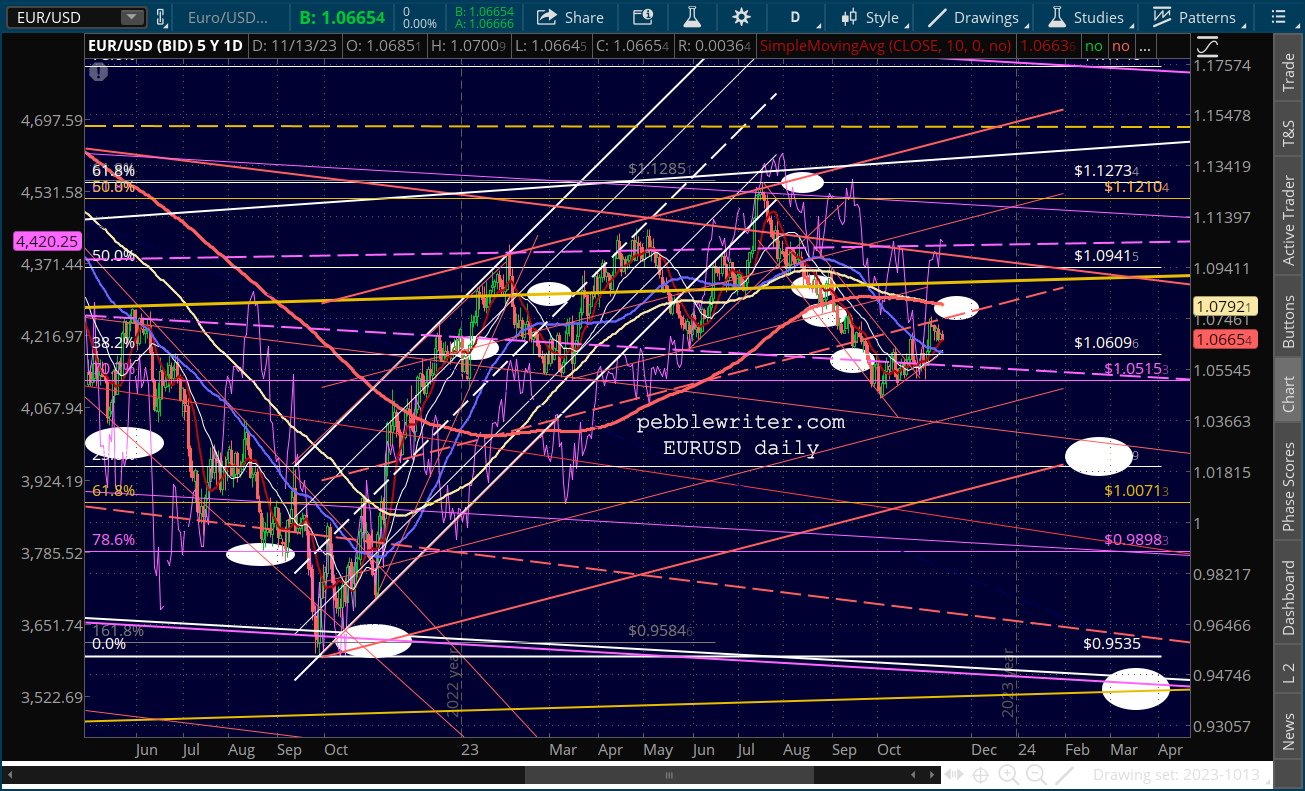Open the news/events calendar icon
The width and height of the screenshot is (1305, 791).
tap(645, 17)
